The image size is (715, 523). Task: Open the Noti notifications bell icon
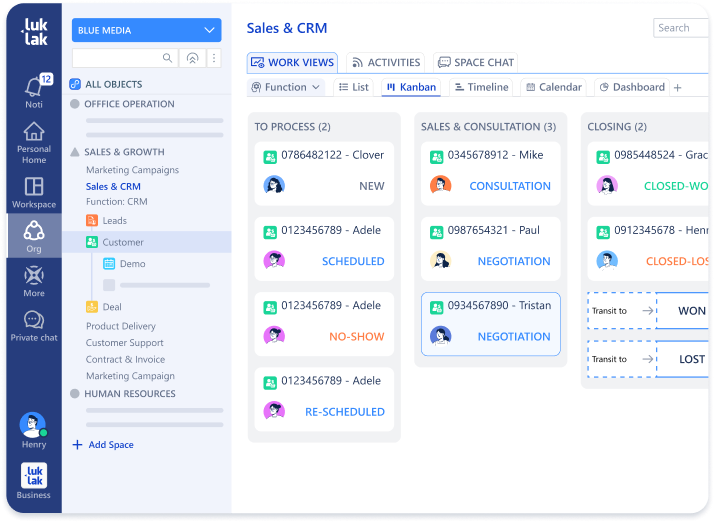coord(34,85)
